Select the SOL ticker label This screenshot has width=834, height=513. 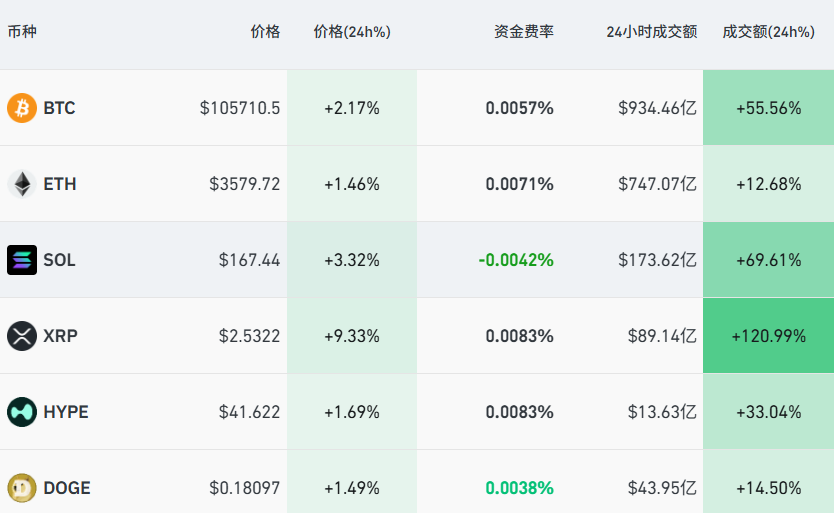59,260
